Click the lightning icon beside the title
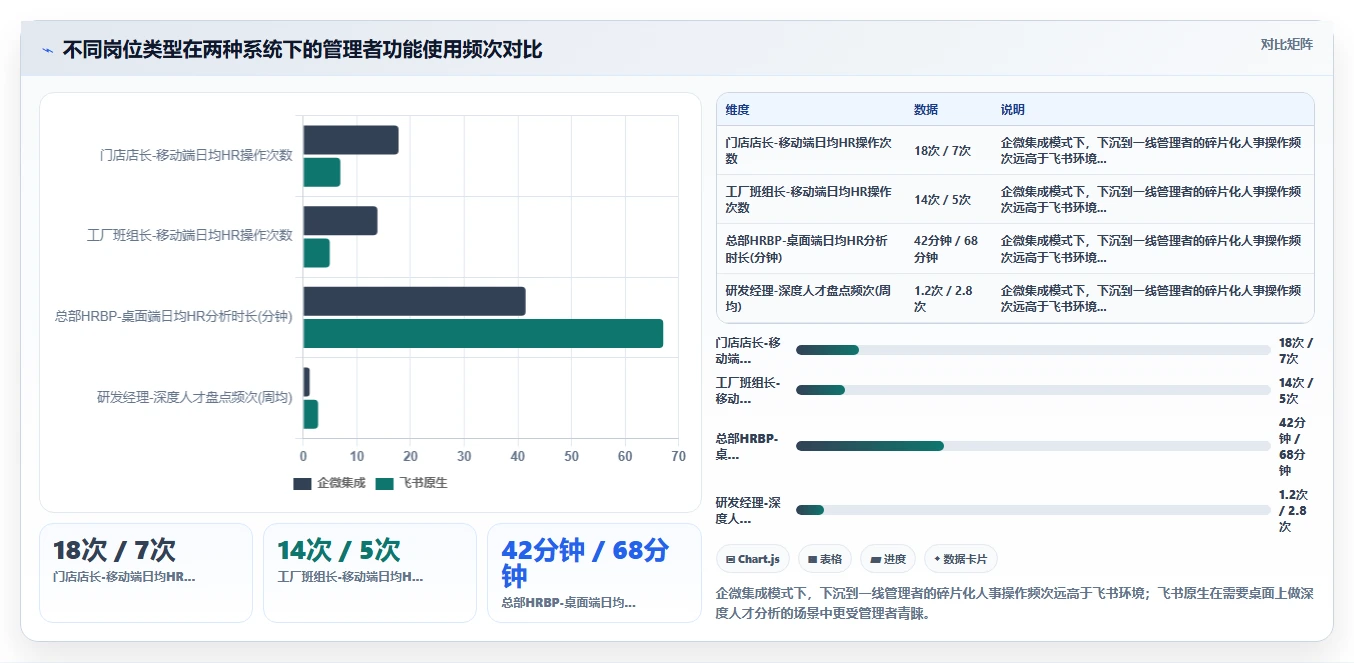Screen dimensions: 1354x663 [48, 50]
